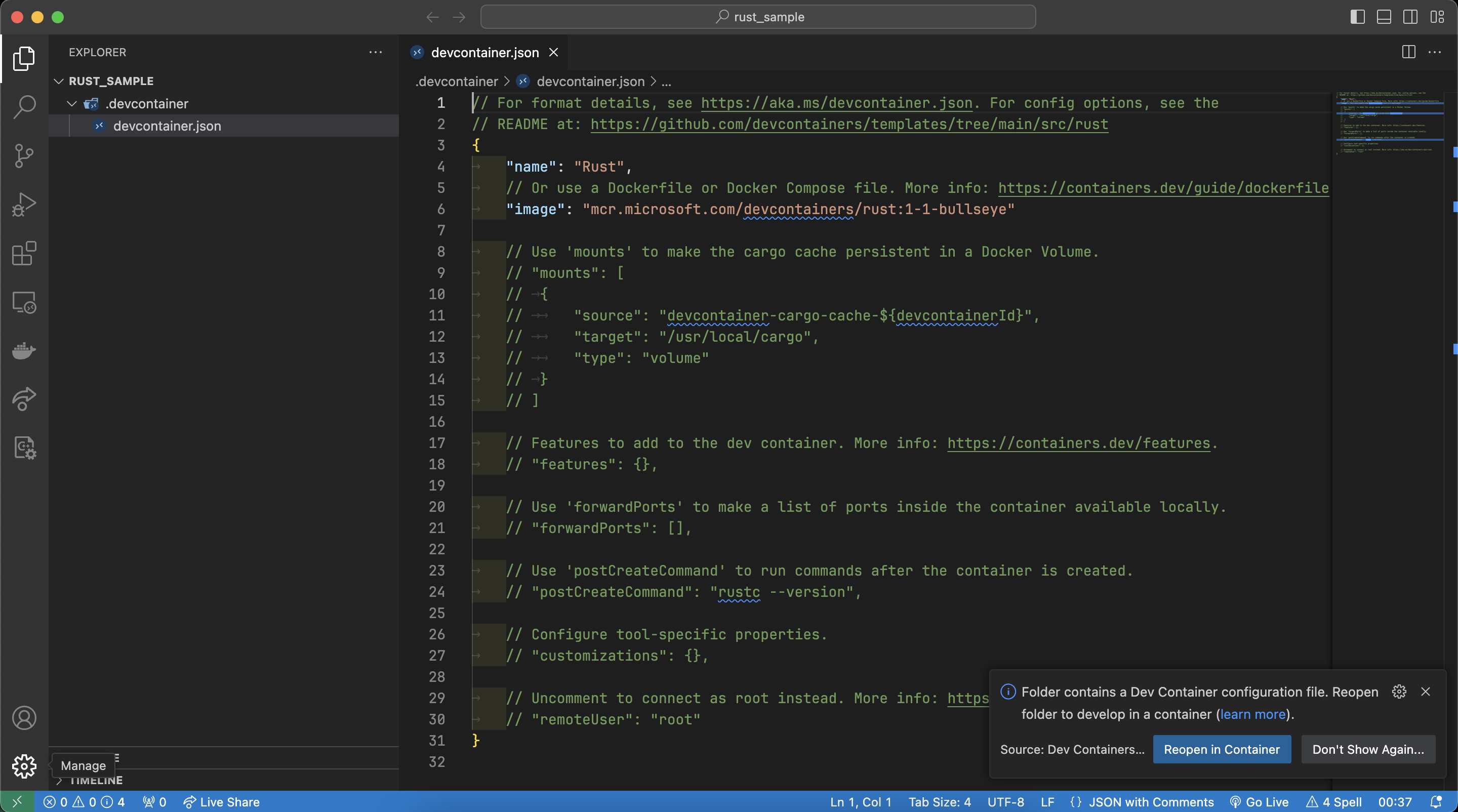The width and height of the screenshot is (1458, 812).
Task: Open the Search view in activity bar
Action: (24, 107)
